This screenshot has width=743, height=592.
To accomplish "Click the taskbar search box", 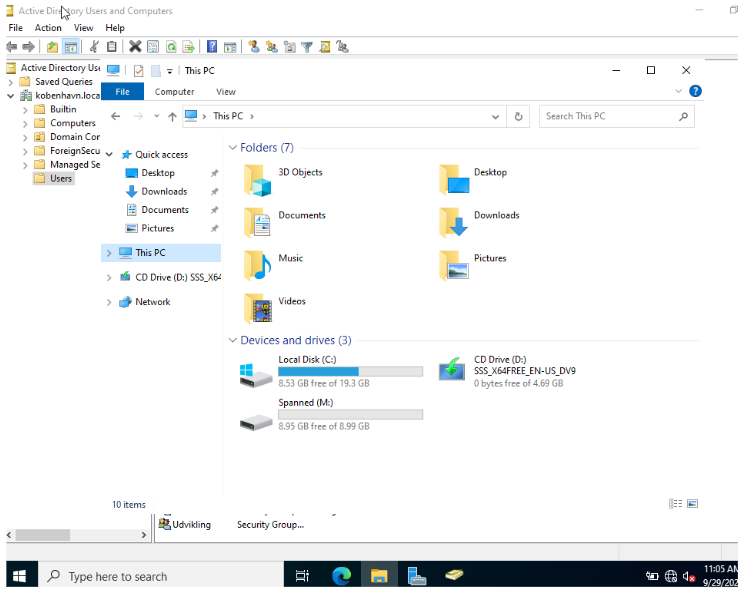I will tap(160, 576).
